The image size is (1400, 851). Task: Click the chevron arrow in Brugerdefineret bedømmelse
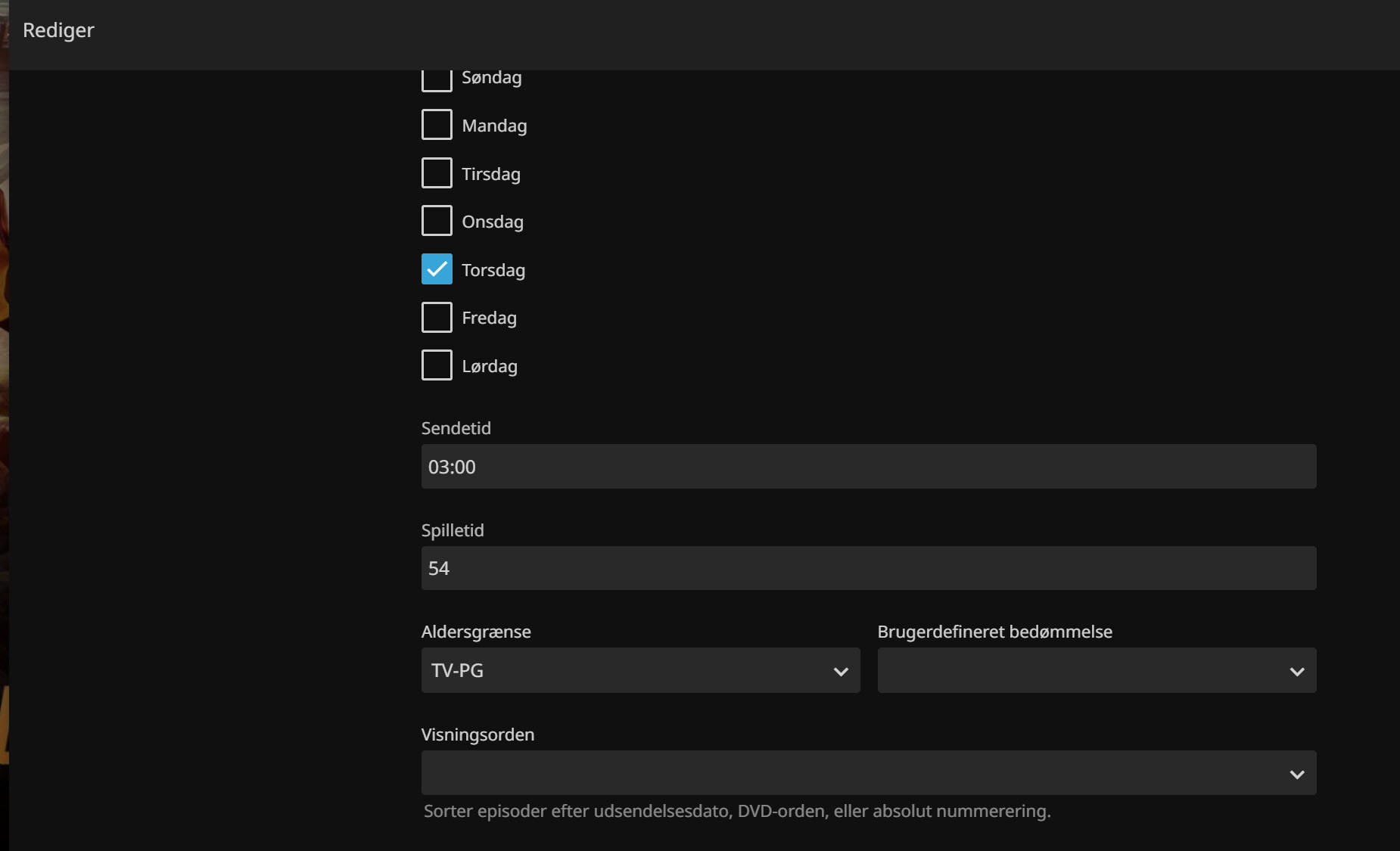pos(1296,671)
